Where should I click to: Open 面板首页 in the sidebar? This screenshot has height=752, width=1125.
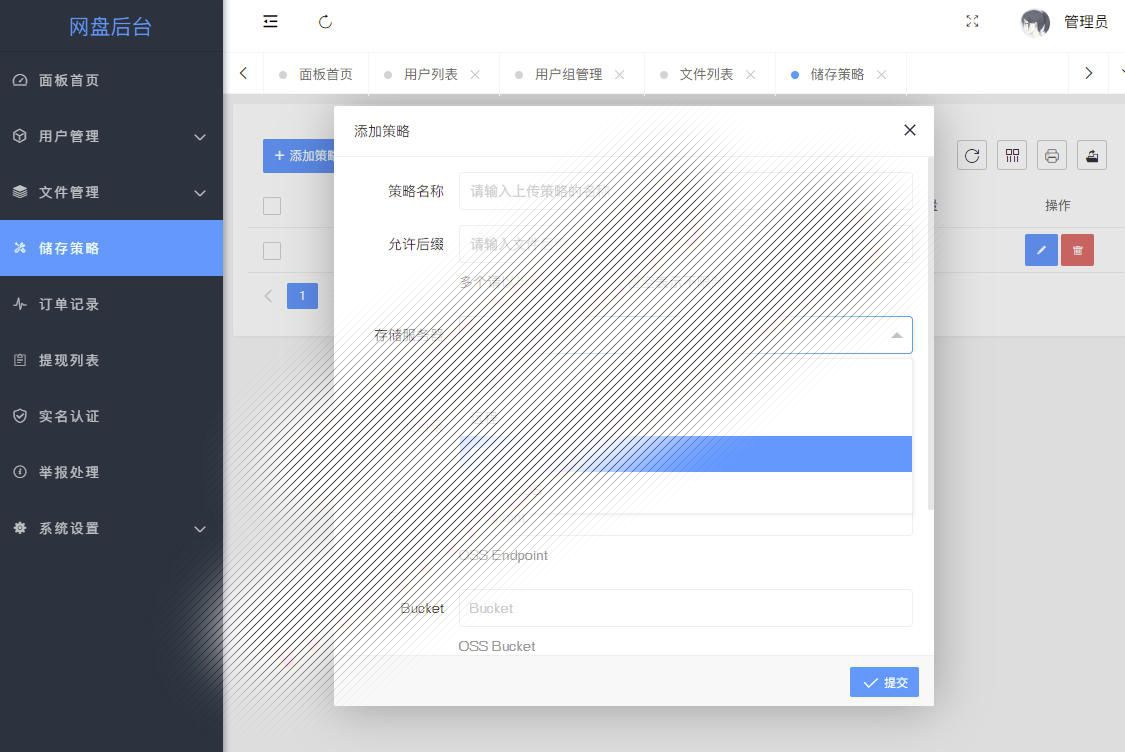pyautogui.click(x=111, y=80)
